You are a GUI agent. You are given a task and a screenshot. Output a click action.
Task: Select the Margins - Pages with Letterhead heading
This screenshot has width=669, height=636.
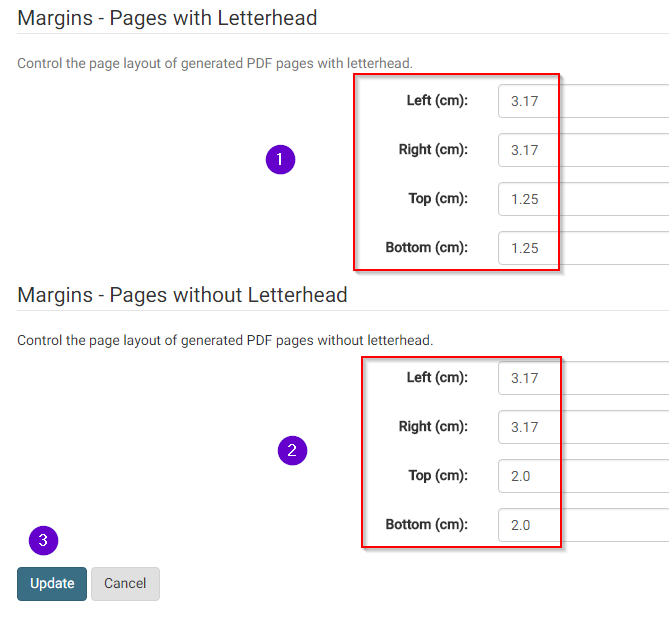click(167, 18)
